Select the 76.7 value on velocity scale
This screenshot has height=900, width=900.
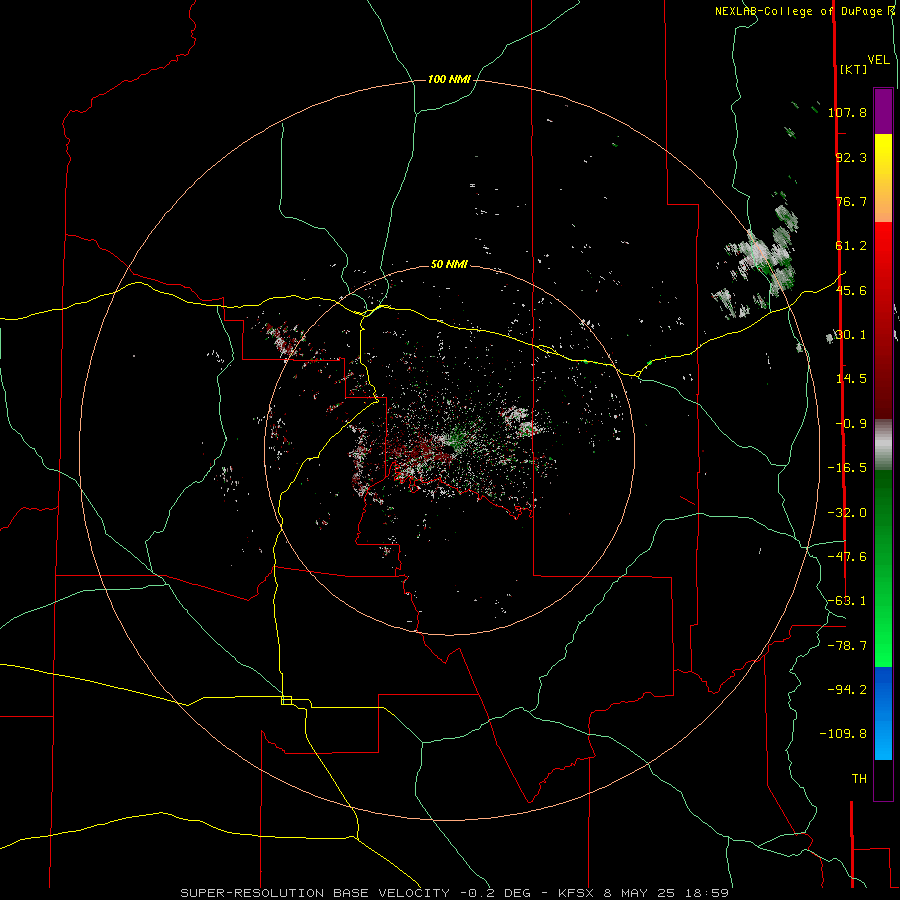(x=851, y=201)
